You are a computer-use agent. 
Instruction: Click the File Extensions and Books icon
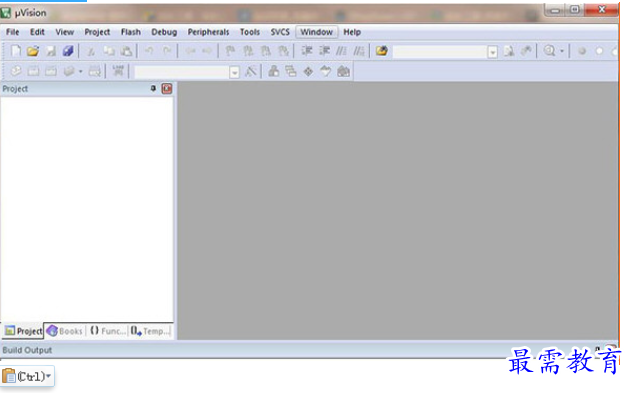[274, 71]
